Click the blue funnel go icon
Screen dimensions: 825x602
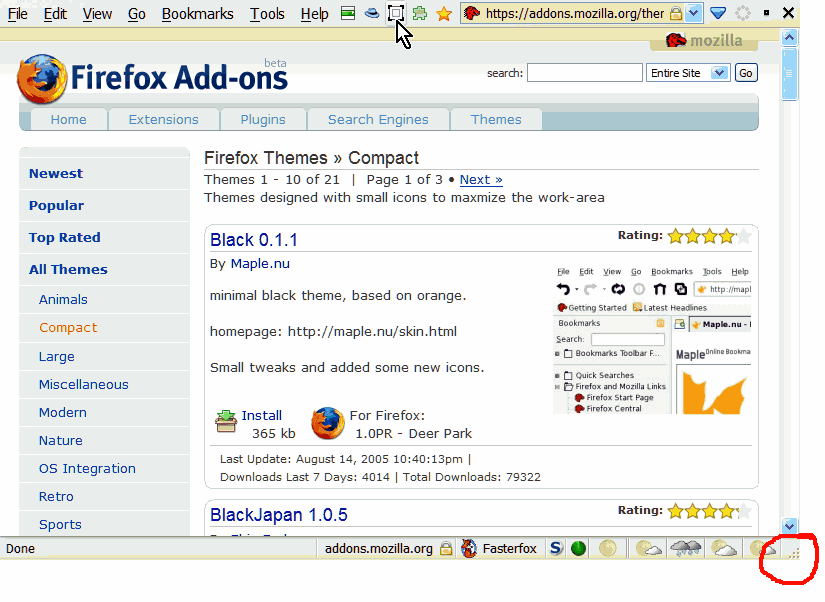718,14
